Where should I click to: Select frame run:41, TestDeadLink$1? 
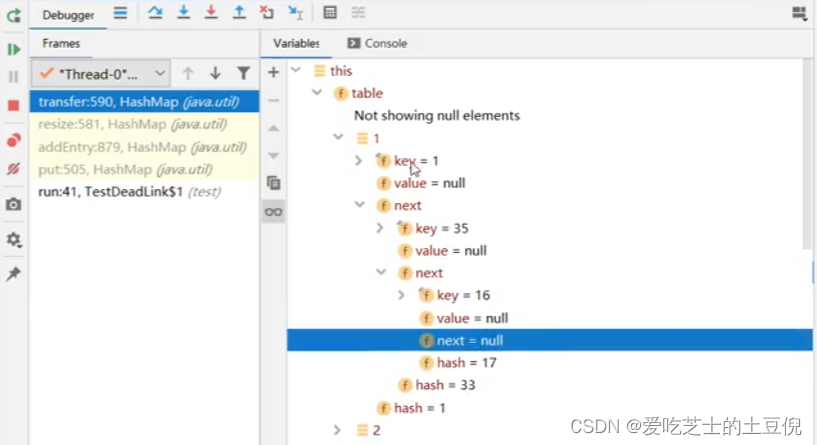tap(144, 192)
